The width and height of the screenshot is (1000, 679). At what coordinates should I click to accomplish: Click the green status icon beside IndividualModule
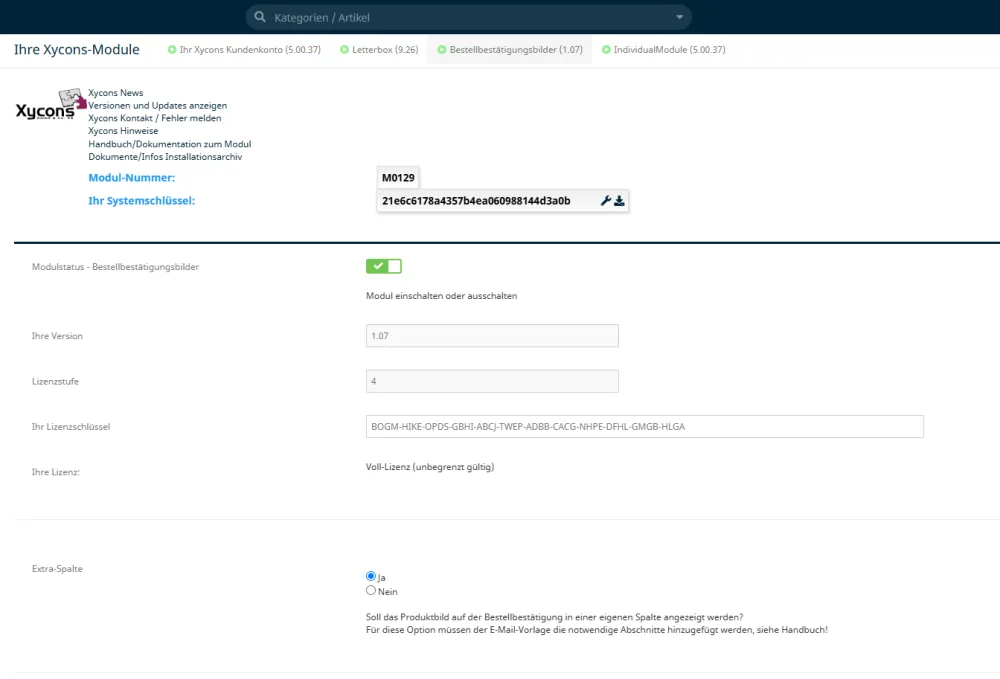(x=607, y=50)
